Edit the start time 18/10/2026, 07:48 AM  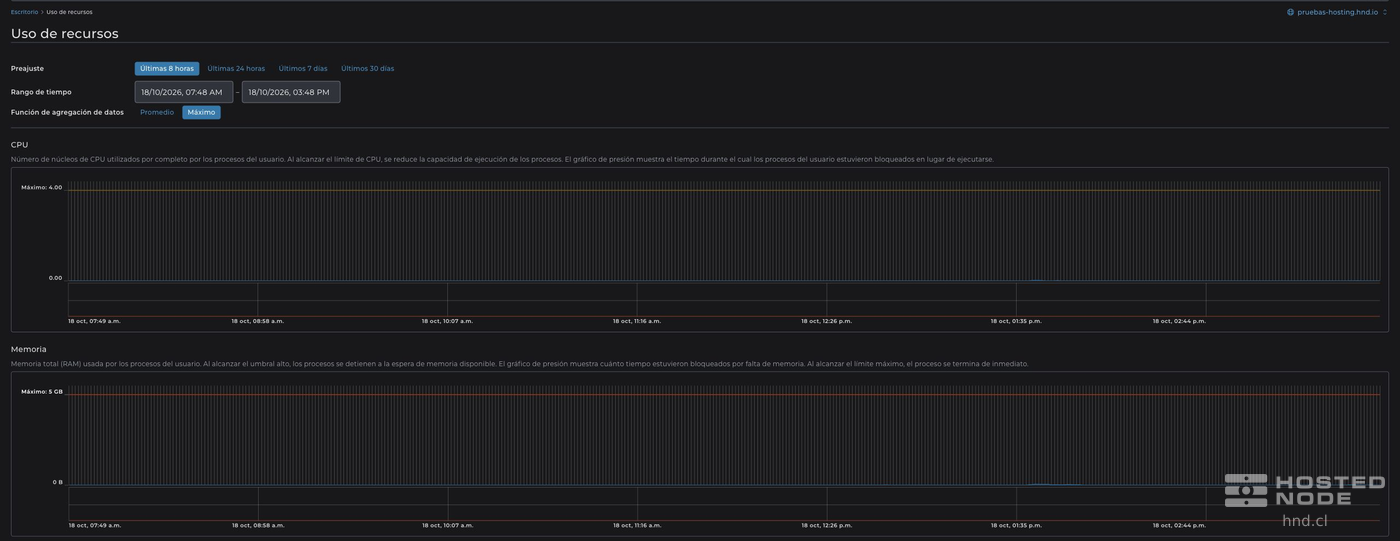[x=184, y=92]
